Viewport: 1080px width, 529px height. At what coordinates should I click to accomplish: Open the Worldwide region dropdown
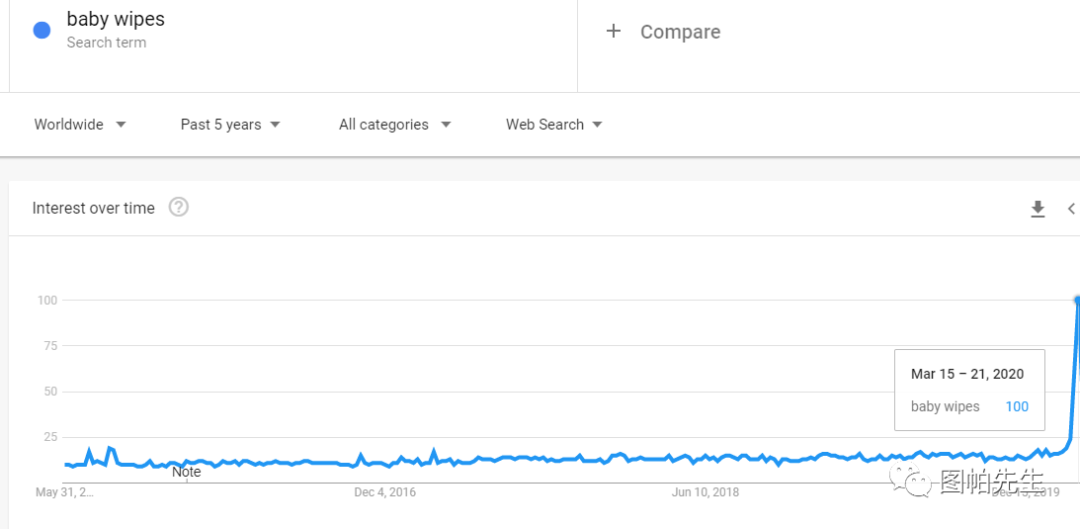click(x=80, y=124)
